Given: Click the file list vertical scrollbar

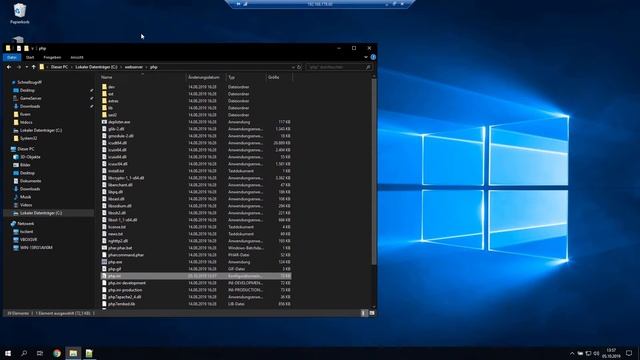Looking at the screenshot, I should tap(373, 171).
